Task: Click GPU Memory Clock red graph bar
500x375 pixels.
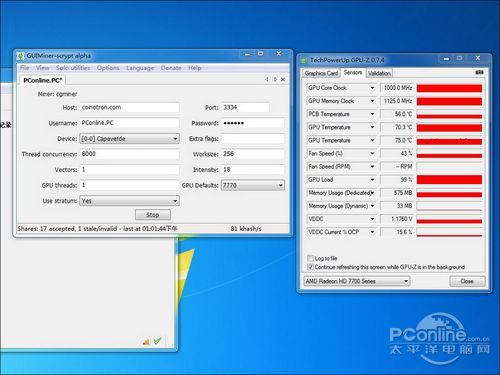Action: [x=449, y=101]
